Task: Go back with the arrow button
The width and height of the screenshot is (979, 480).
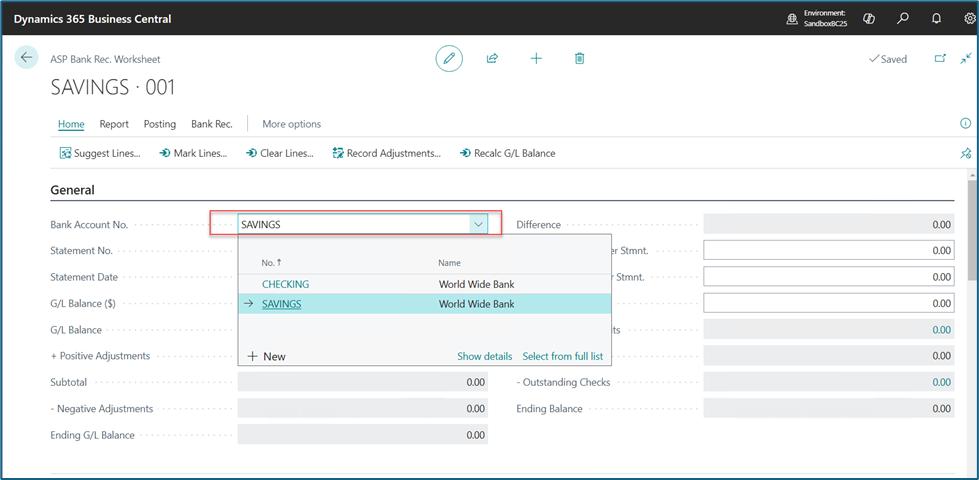Action: pyautogui.click(x=26, y=57)
